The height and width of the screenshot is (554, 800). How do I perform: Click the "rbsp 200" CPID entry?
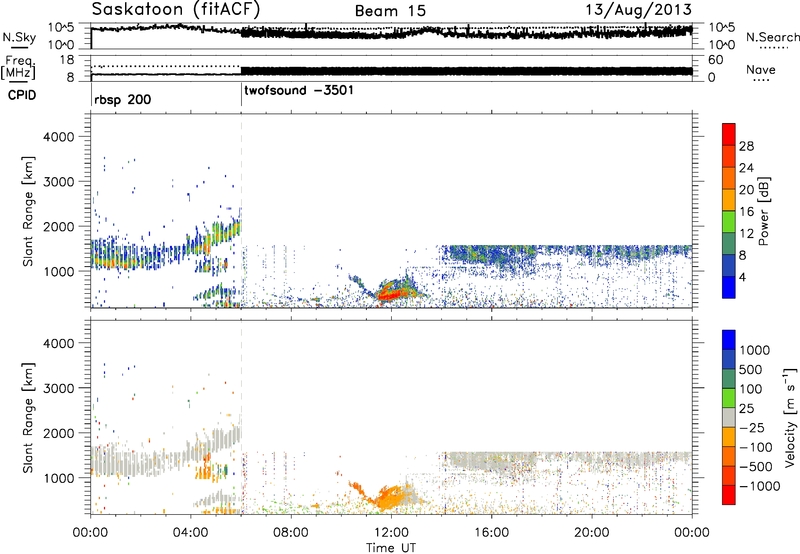tap(122, 99)
